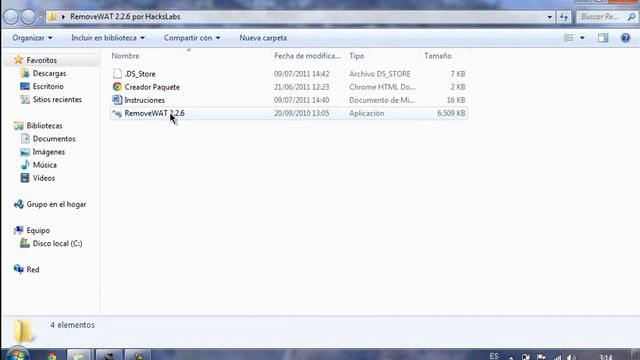Sort by Fecha de modificación column
Screen dimensions: 640x360
(x=307, y=56)
